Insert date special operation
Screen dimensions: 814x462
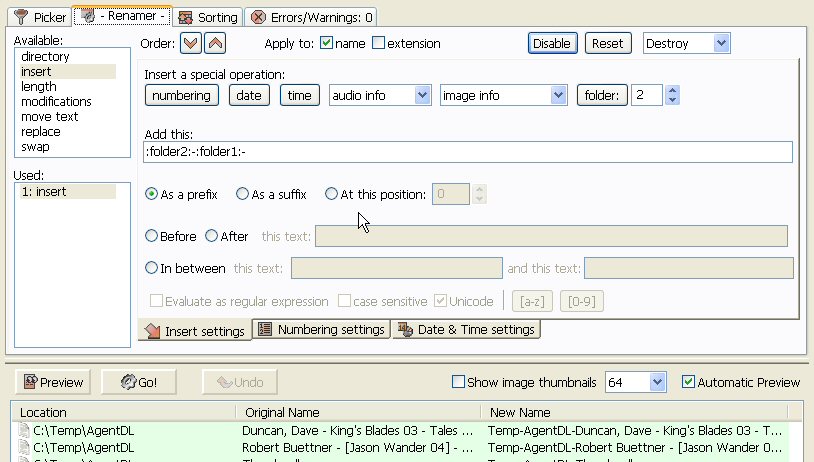[x=249, y=95]
